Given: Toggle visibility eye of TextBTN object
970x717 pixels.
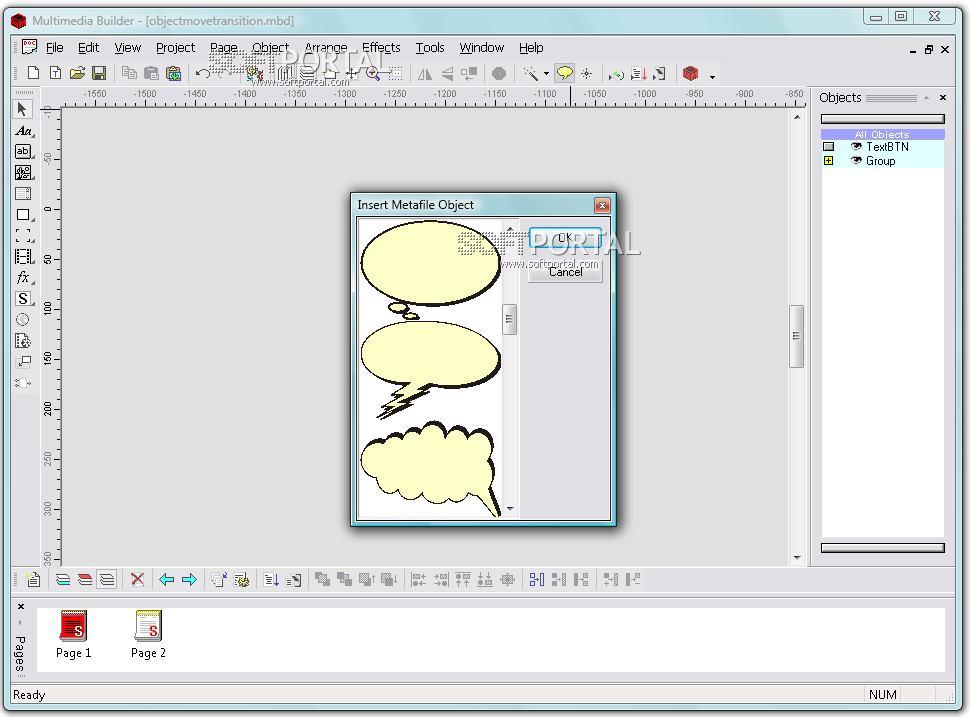Looking at the screenshot, I should tap(856, 147).
